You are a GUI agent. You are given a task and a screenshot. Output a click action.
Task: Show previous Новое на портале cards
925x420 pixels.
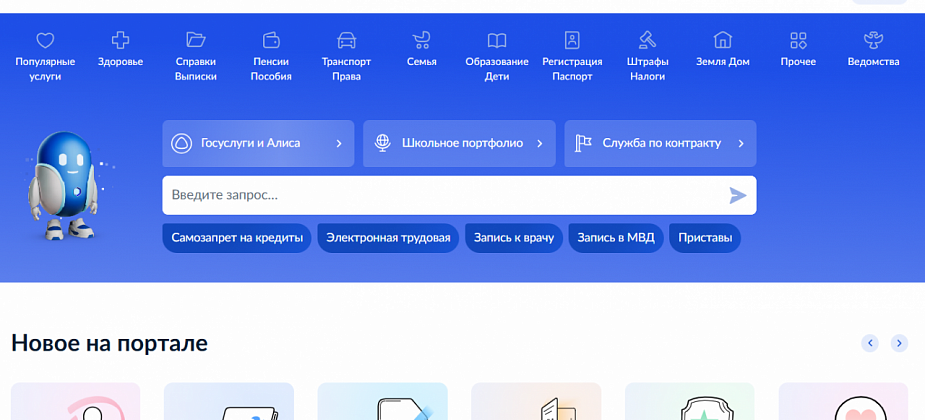[870, 343]
